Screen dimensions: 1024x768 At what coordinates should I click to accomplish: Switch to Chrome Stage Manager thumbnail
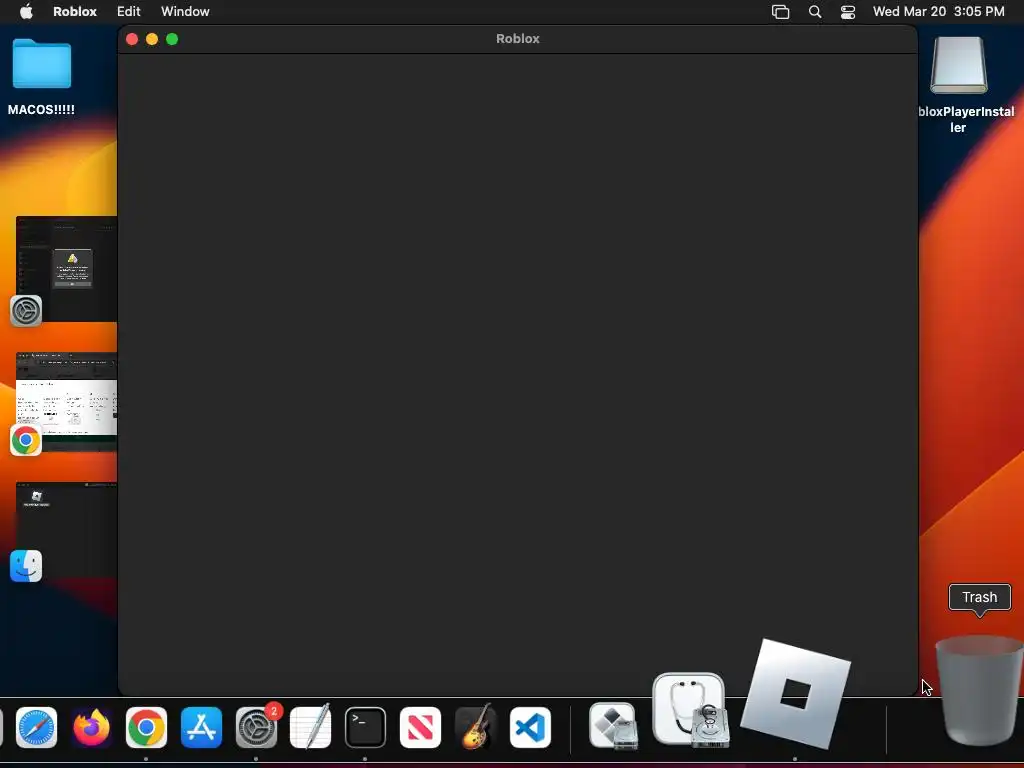67,401
